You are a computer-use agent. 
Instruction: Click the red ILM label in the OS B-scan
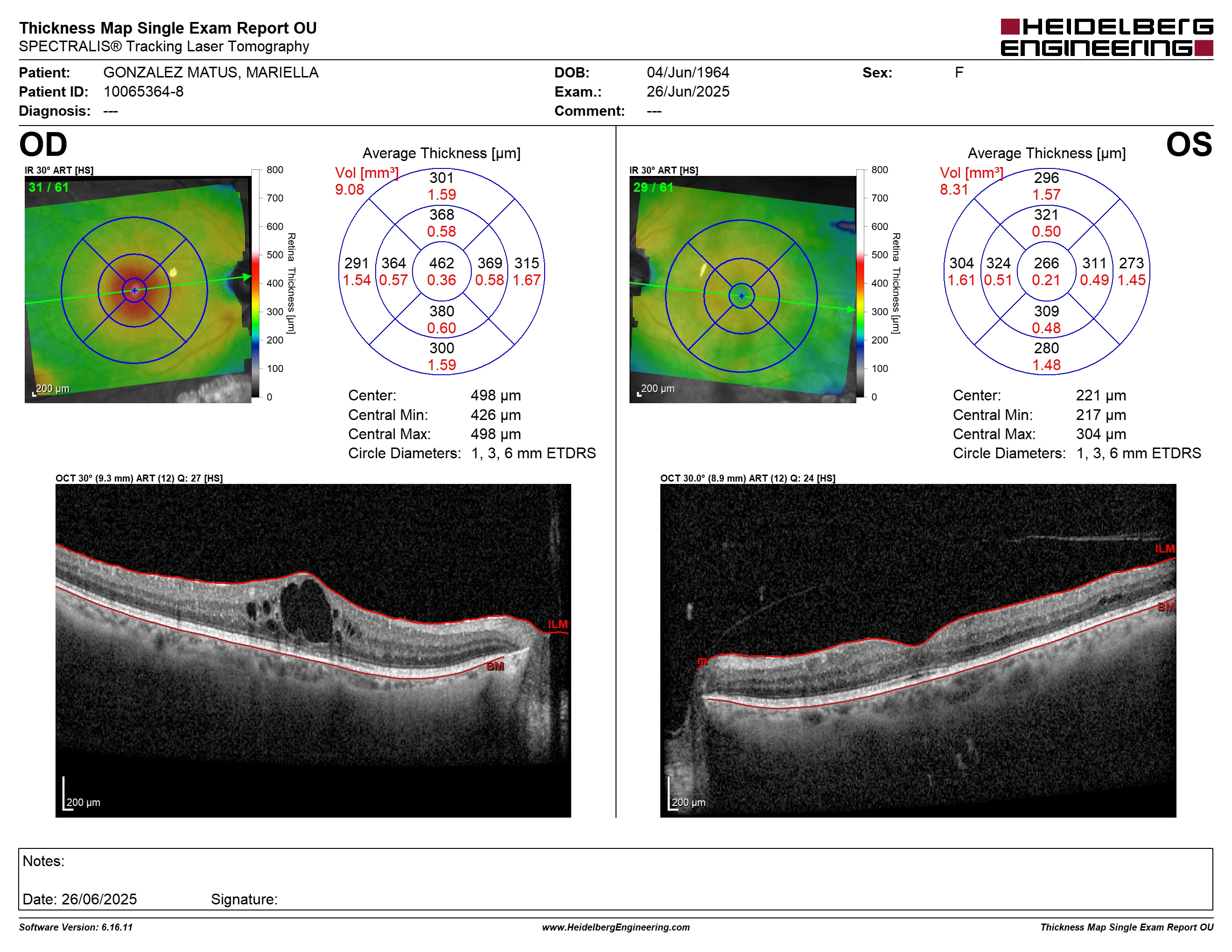[1164, 549]
